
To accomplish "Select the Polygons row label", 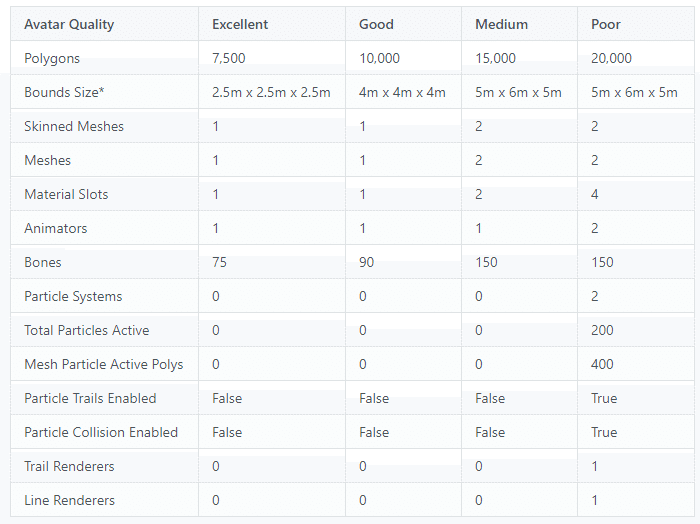I will coord(52,59).
